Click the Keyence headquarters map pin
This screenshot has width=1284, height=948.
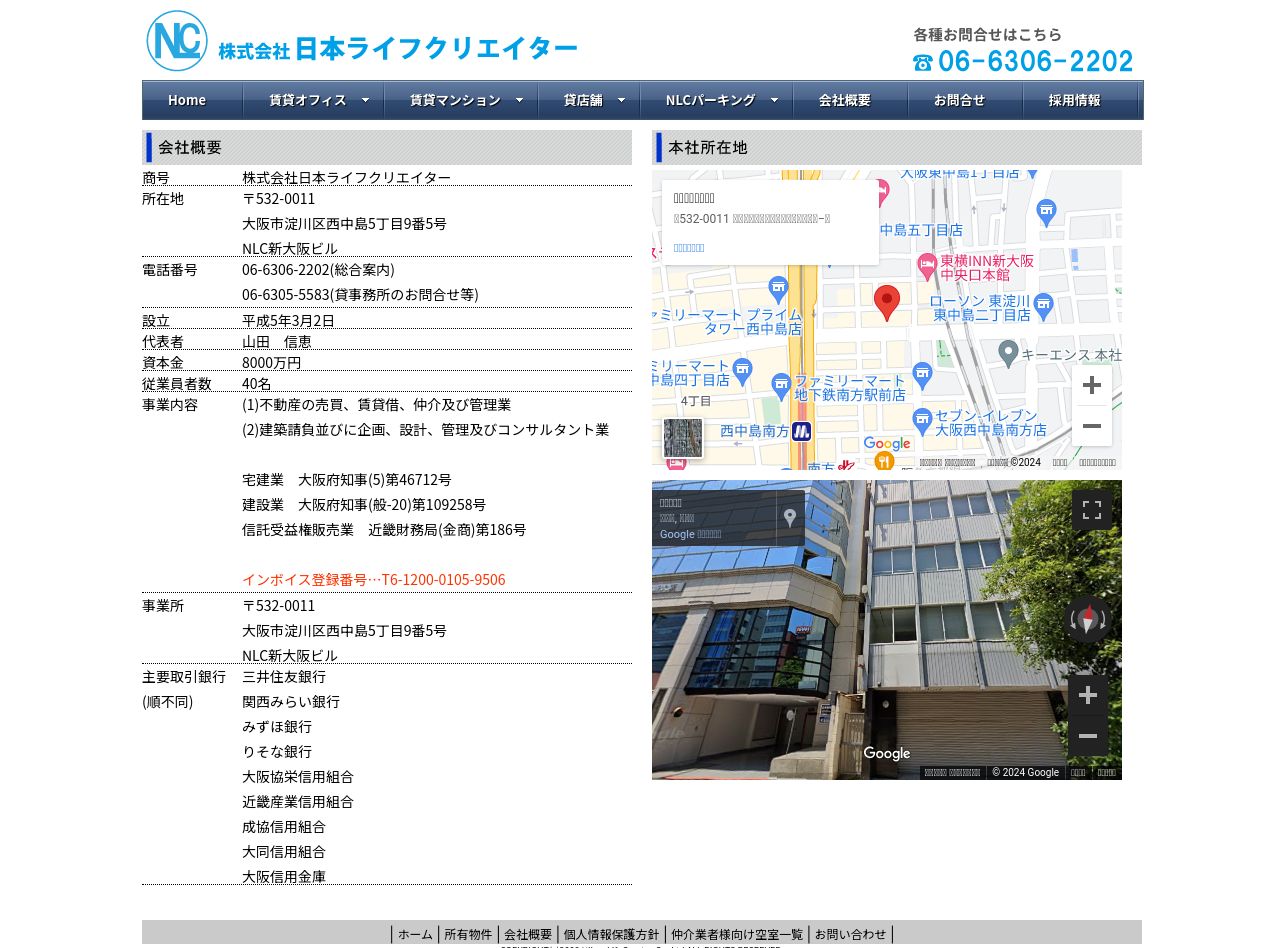pos(1009,353)
